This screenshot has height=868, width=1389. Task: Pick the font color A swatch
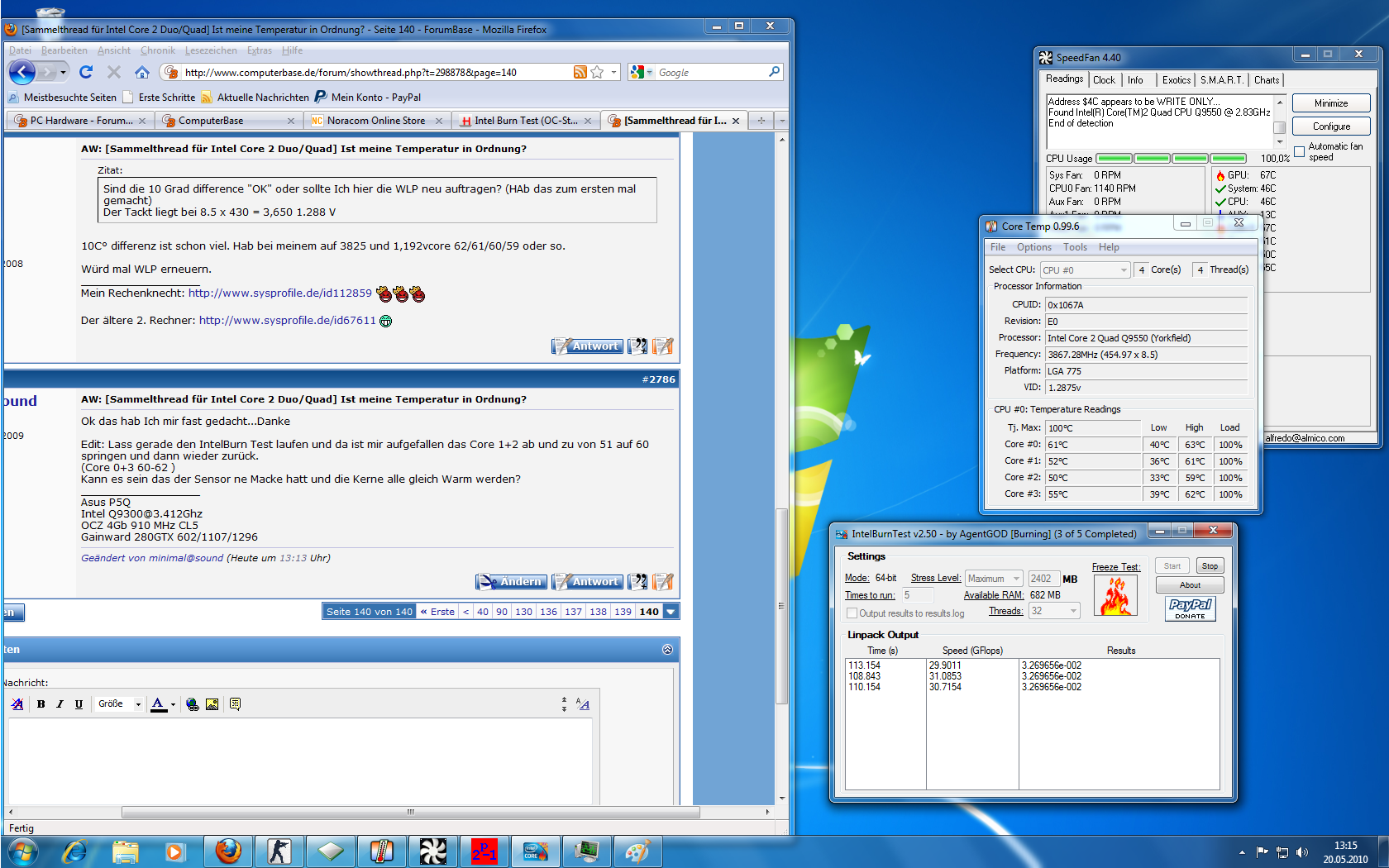click(159, 704)
